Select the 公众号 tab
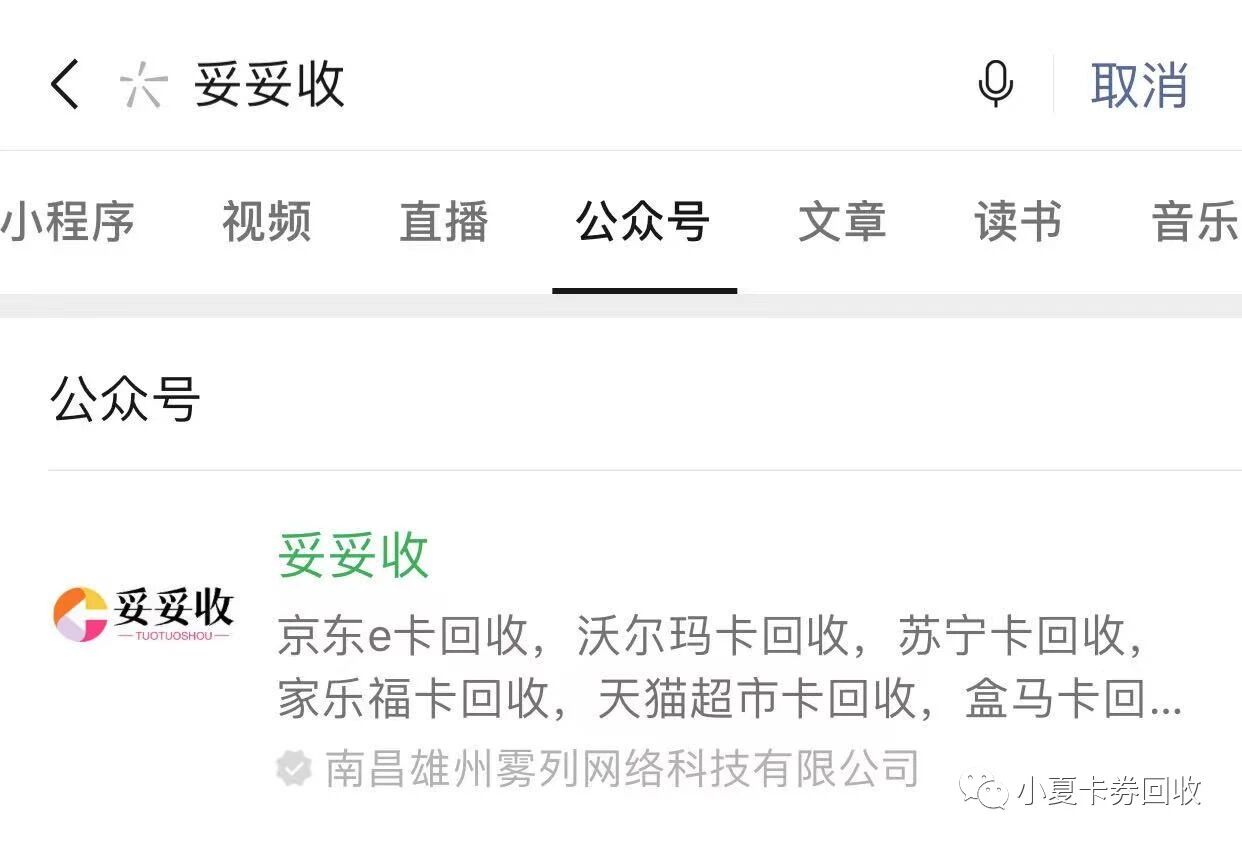Image resolution: width=1242 pixels, height=846 pixels. pos(643,221)
